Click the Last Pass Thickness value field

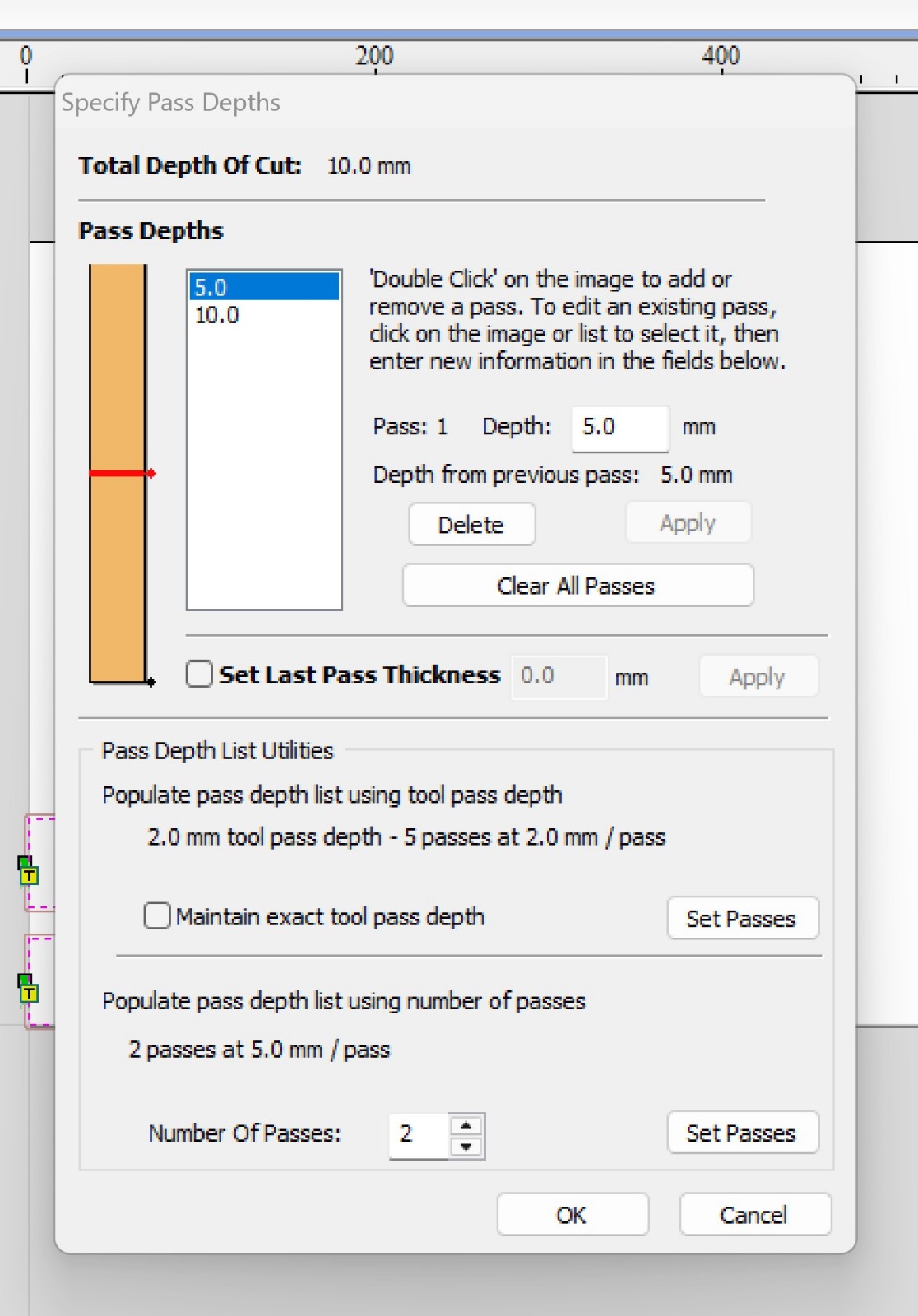click(559, 676)
